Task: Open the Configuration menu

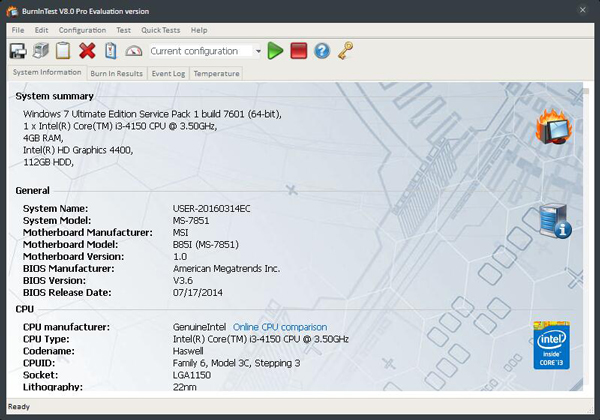Action: [x=82, y=30]
